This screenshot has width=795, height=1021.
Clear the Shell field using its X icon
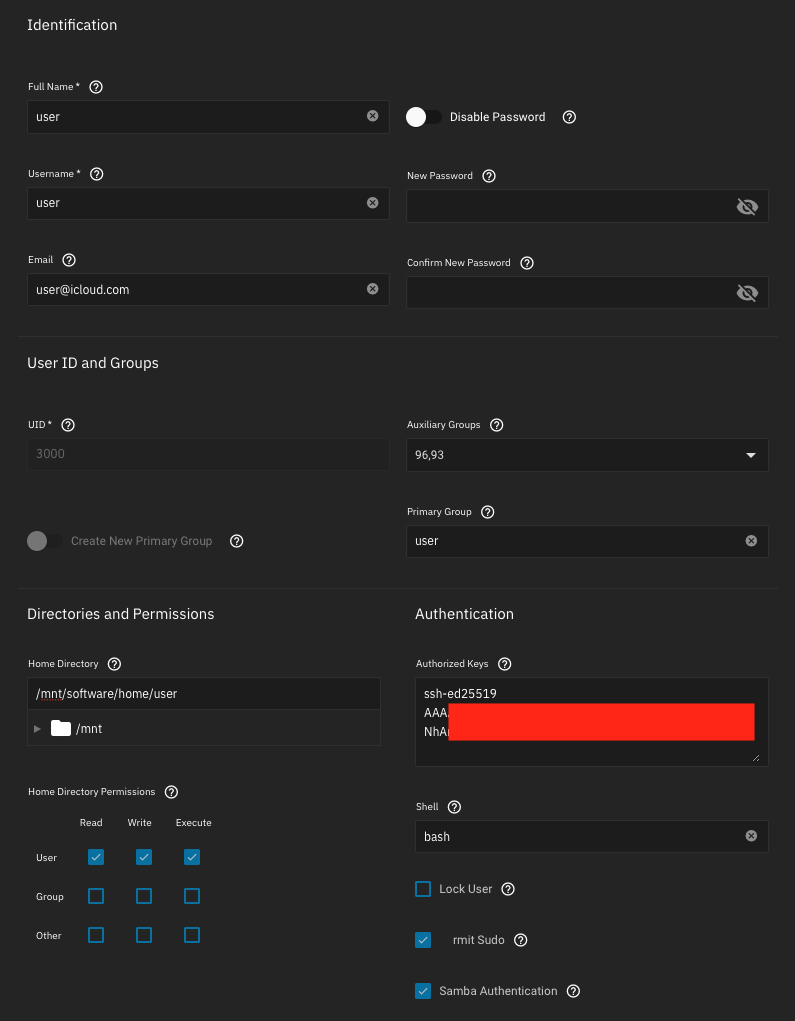[x=751, y=836]
